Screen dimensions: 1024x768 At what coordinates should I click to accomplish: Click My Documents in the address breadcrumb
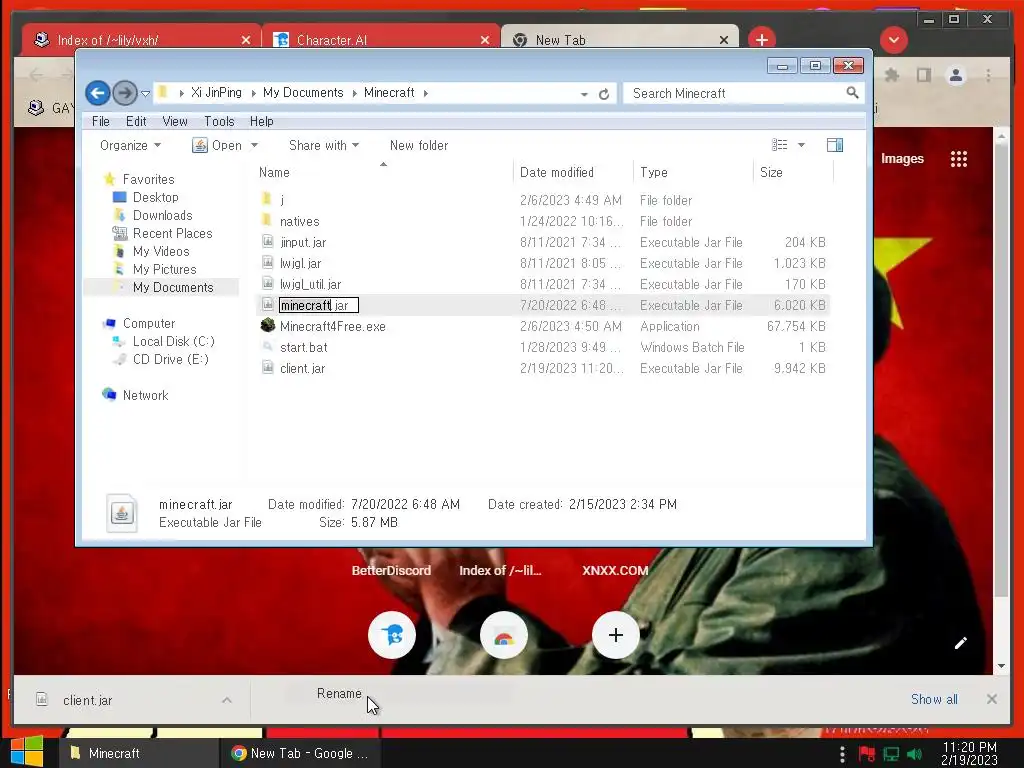tap(303, 93)
